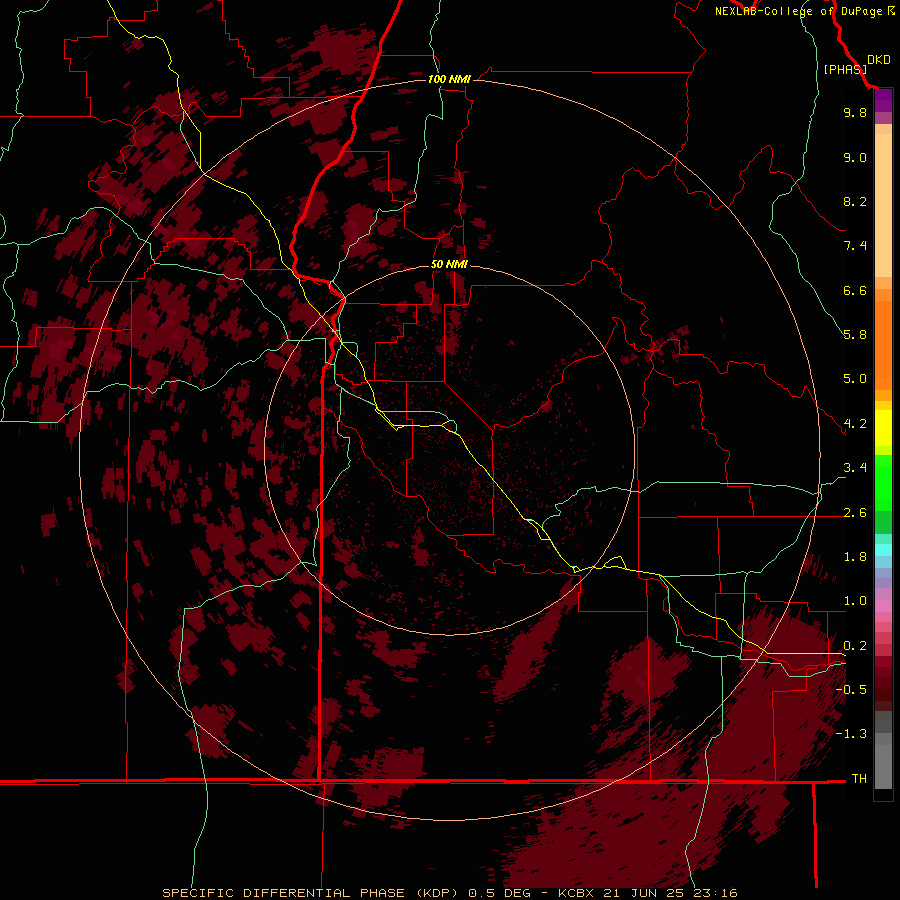Click the "23:16" time in the caption

pyautogui.click(x=716, y=893)
